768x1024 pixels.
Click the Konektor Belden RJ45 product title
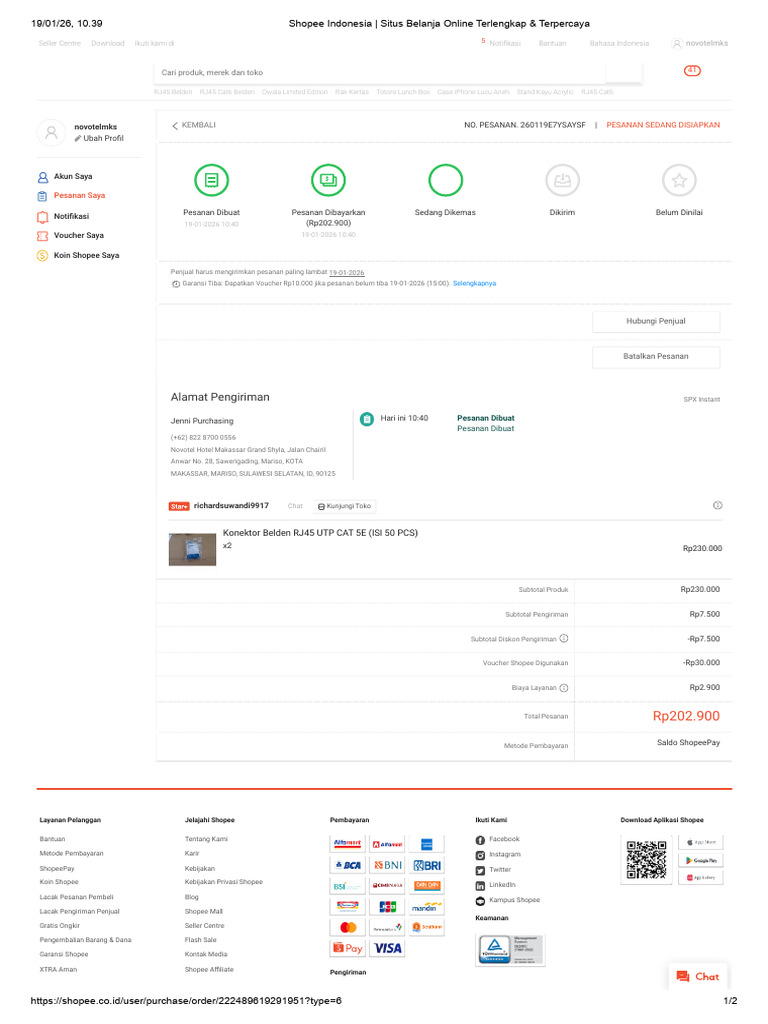(x=320, y=533)
